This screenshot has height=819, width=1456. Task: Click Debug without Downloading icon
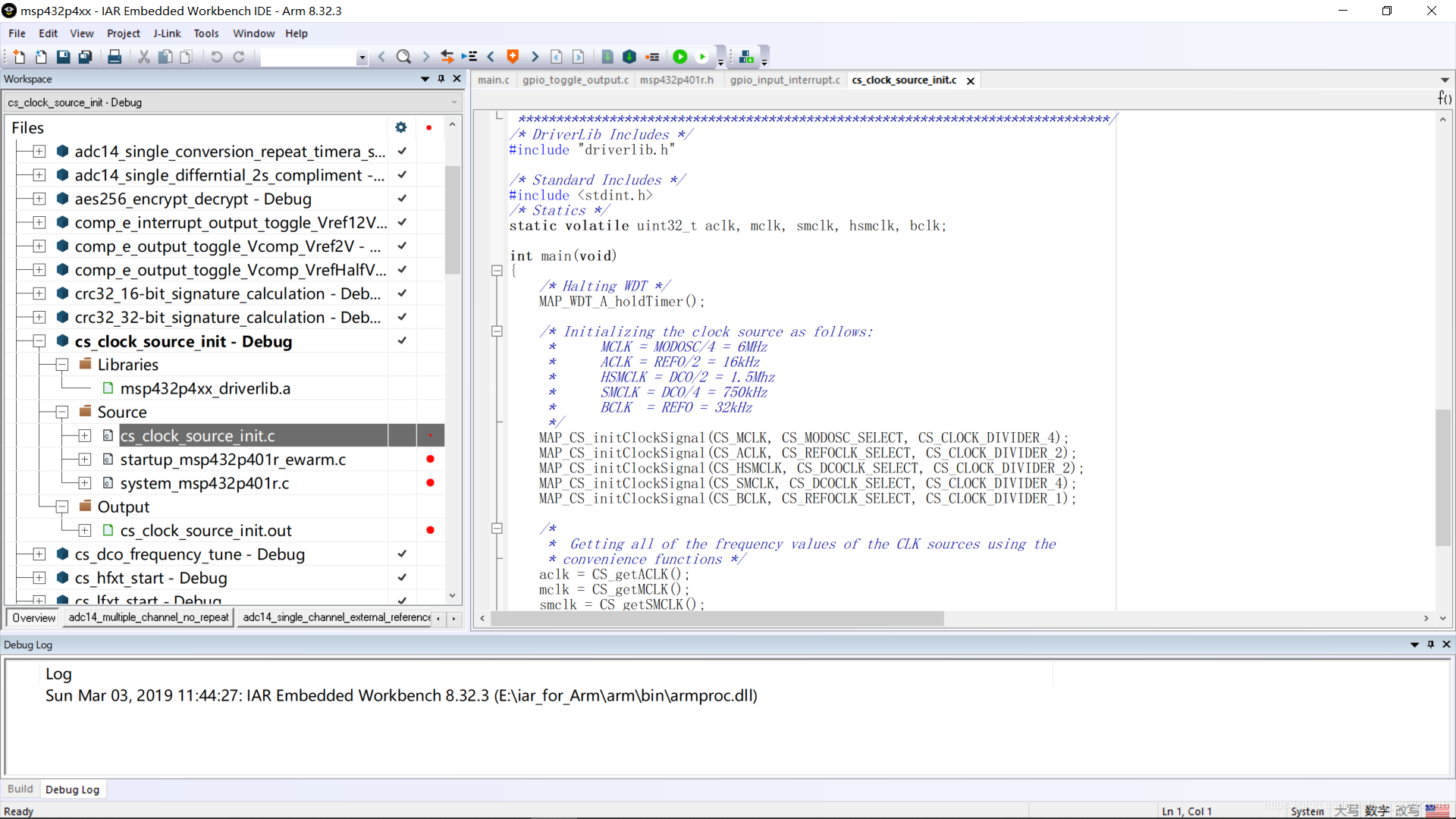(702, 57)
